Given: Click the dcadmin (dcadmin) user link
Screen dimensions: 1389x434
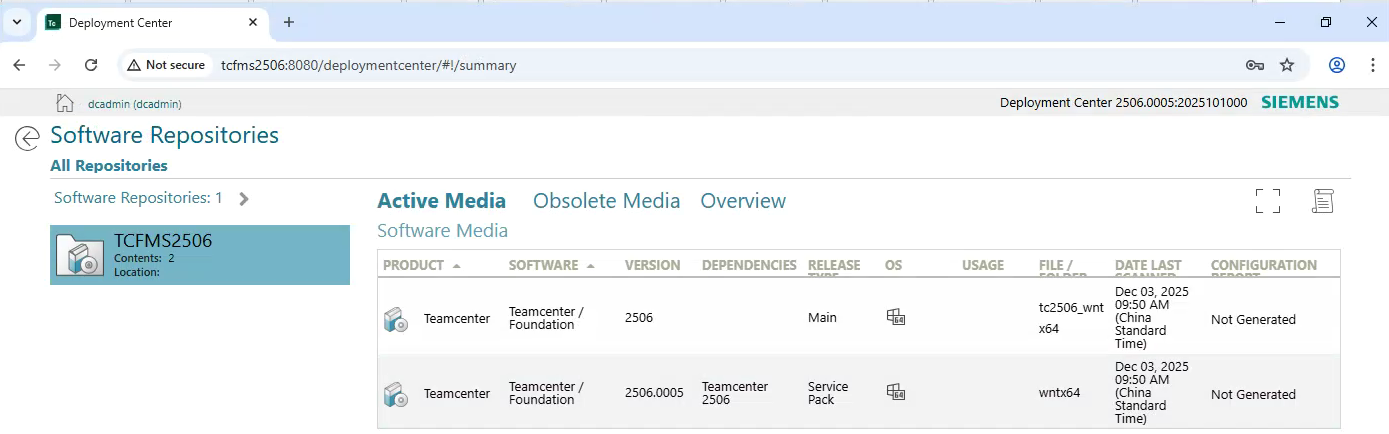Looking at the screenshot, I should point(135,103).
